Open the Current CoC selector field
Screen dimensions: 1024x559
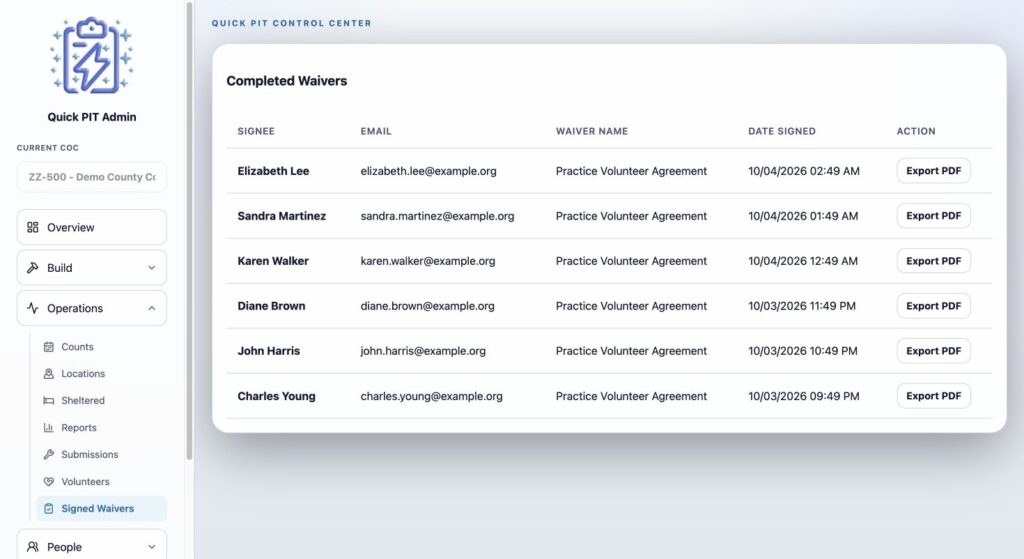(x=91, y=177)
